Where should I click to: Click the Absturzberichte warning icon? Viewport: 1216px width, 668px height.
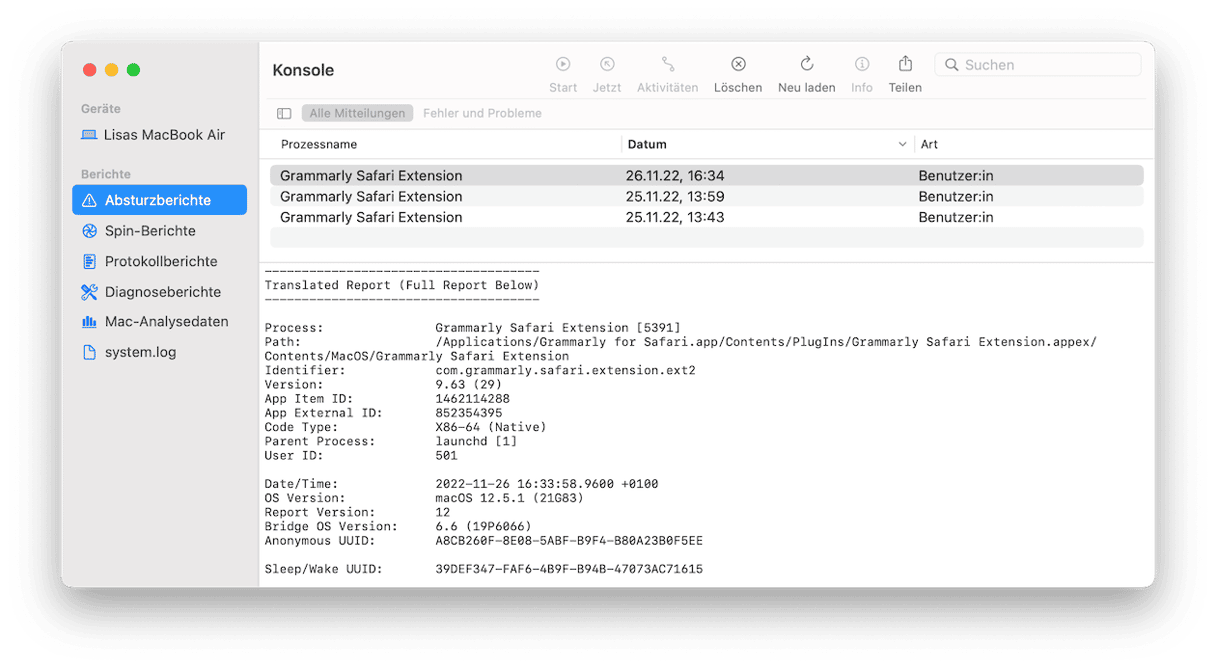click(89, 200)
